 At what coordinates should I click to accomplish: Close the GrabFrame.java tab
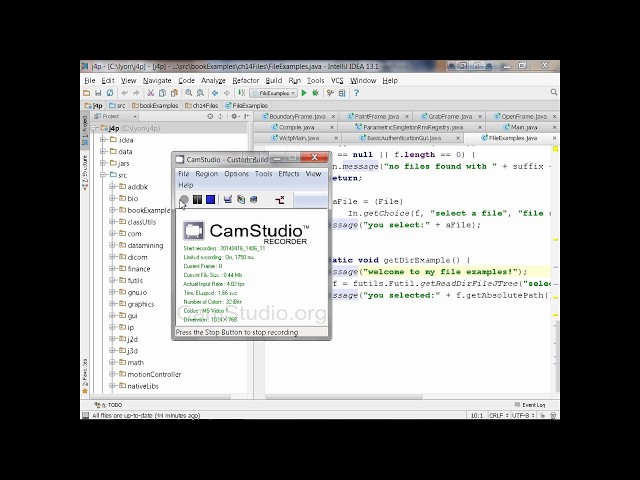point(480,116)
